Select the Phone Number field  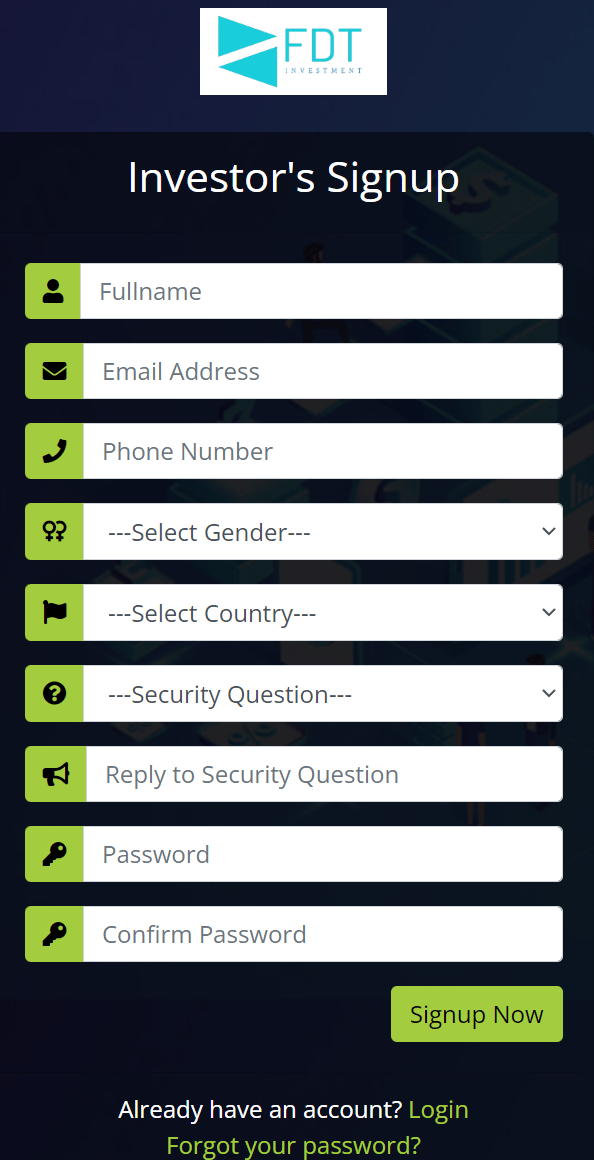click(x=323, y=451)
